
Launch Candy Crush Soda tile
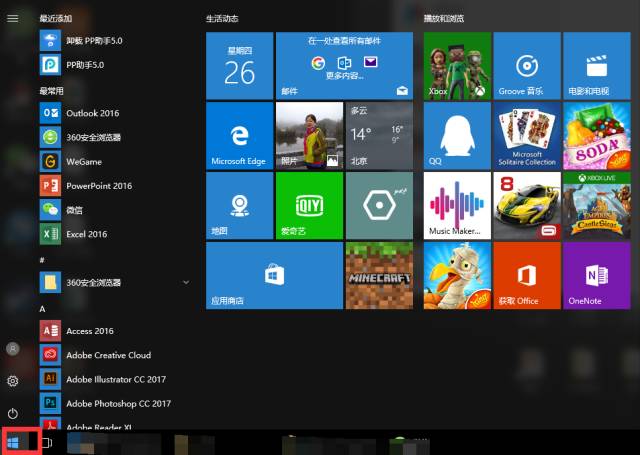click(x=597, y=136)
